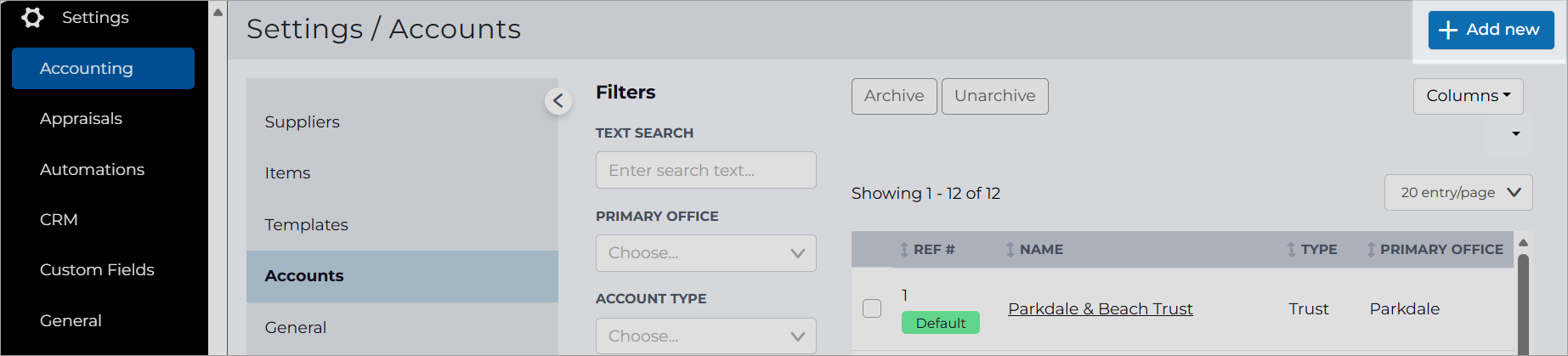Image resolution: width=1568 pixels, height=356 pixels.
Task: Click the small caret below Columns
Action: [1515, 133]
